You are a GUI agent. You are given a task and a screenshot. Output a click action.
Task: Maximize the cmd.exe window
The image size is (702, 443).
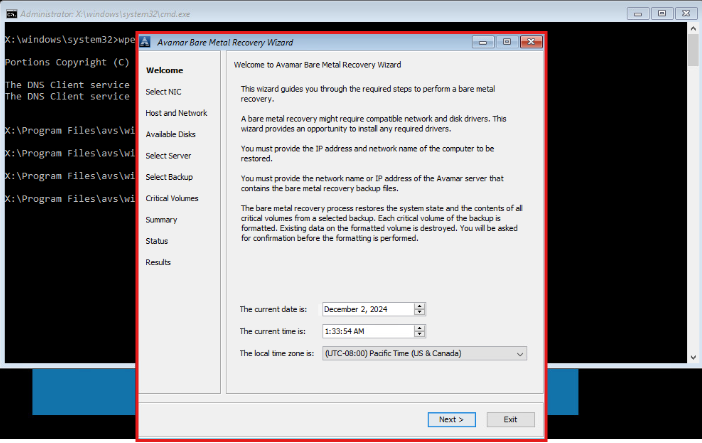[662, 13]
